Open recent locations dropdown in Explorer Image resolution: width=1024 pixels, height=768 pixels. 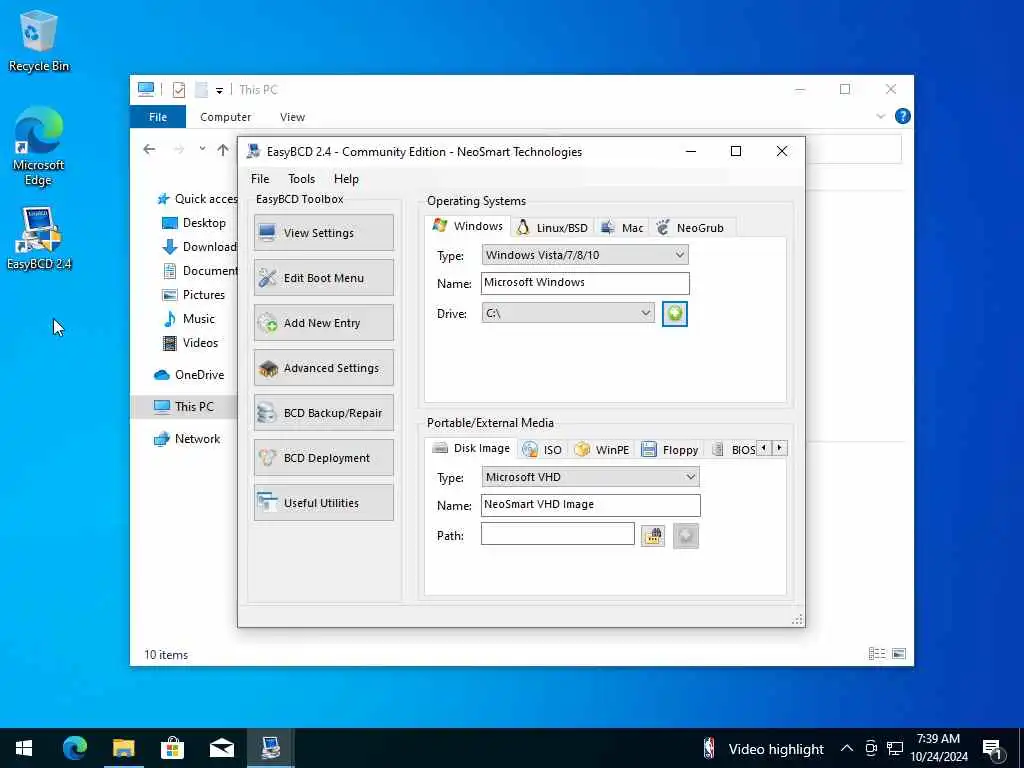[x=202, y=150]
